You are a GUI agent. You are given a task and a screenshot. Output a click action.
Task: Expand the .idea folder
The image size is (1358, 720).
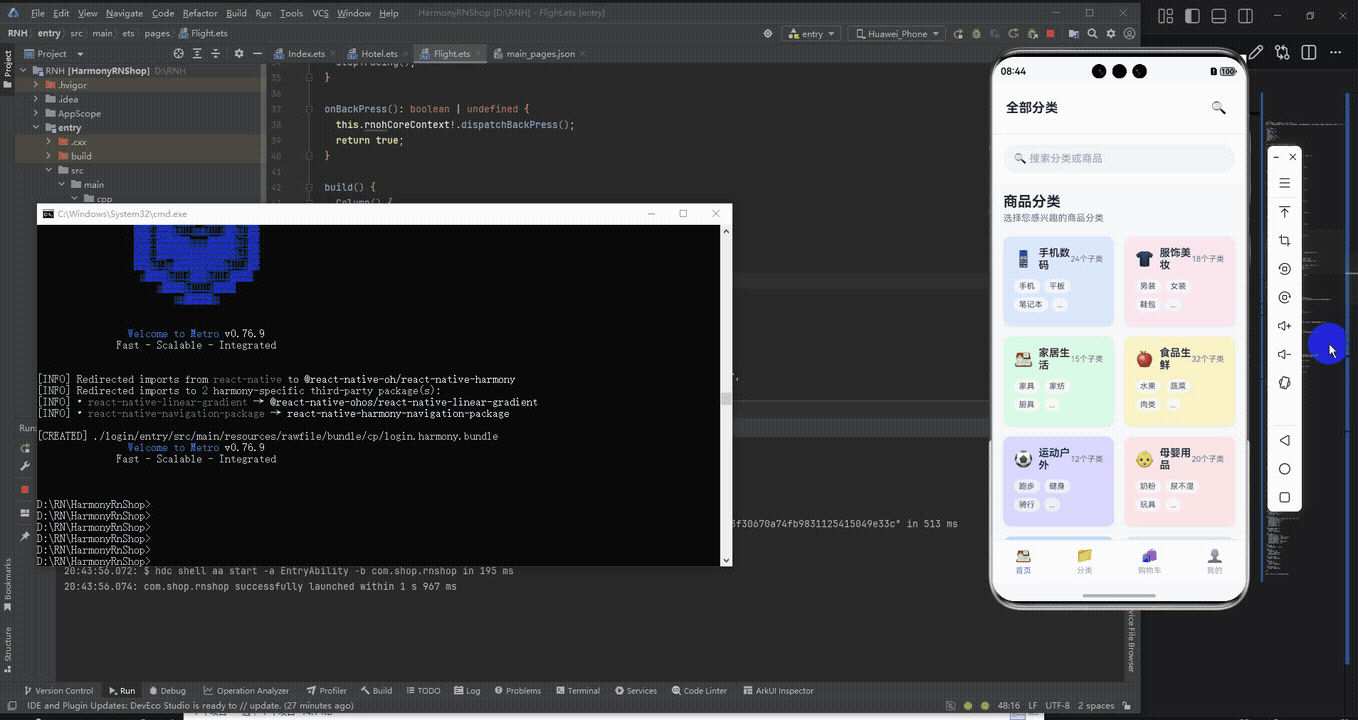(x=36, y=99)
